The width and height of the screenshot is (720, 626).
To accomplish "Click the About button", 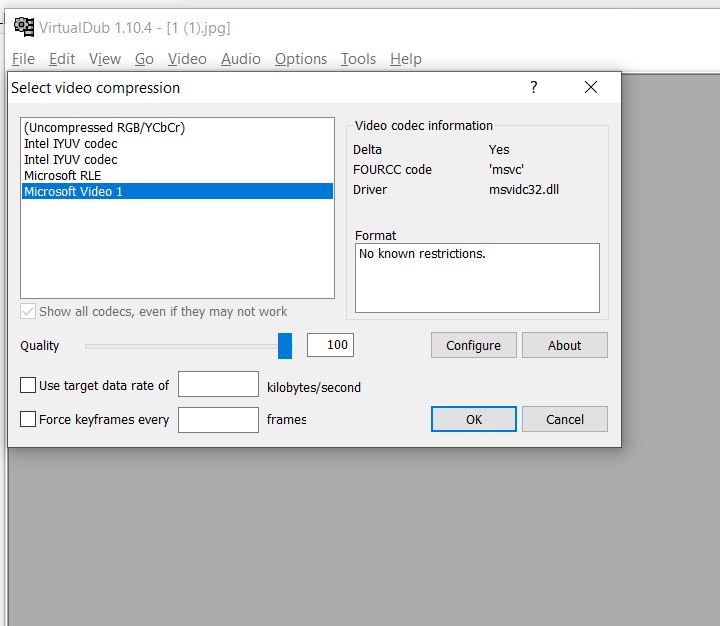I will pos(564,345).
